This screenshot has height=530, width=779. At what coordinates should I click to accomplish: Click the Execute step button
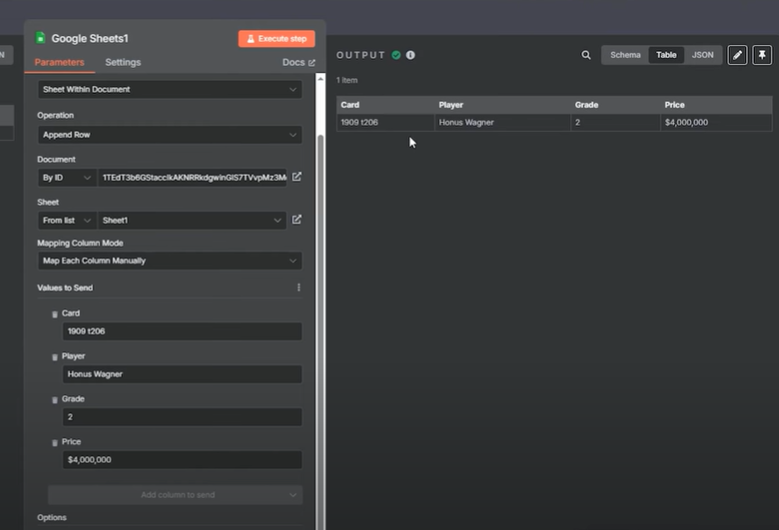pos(277,39)
